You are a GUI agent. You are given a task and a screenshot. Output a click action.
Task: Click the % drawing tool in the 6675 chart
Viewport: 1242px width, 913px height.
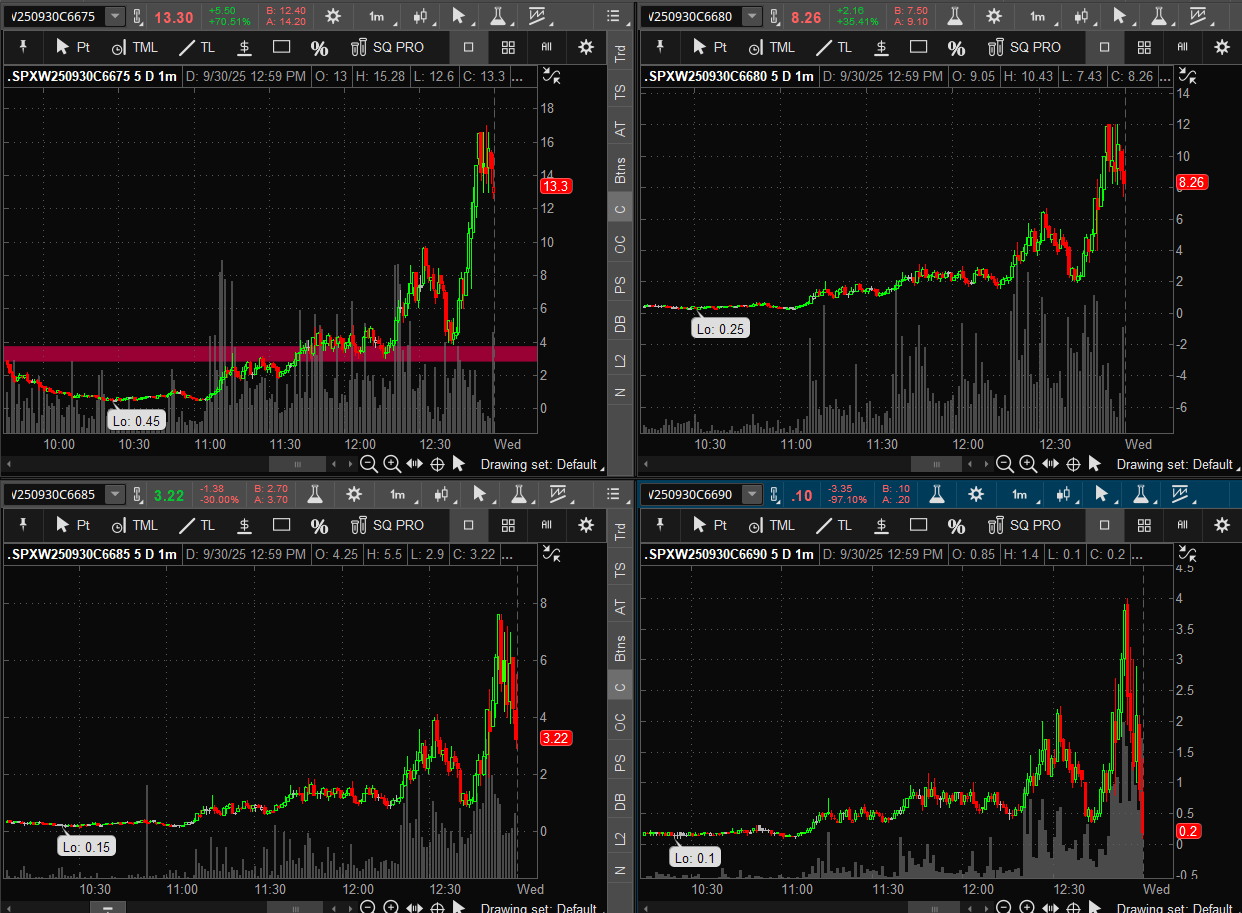tap(319, 48)
